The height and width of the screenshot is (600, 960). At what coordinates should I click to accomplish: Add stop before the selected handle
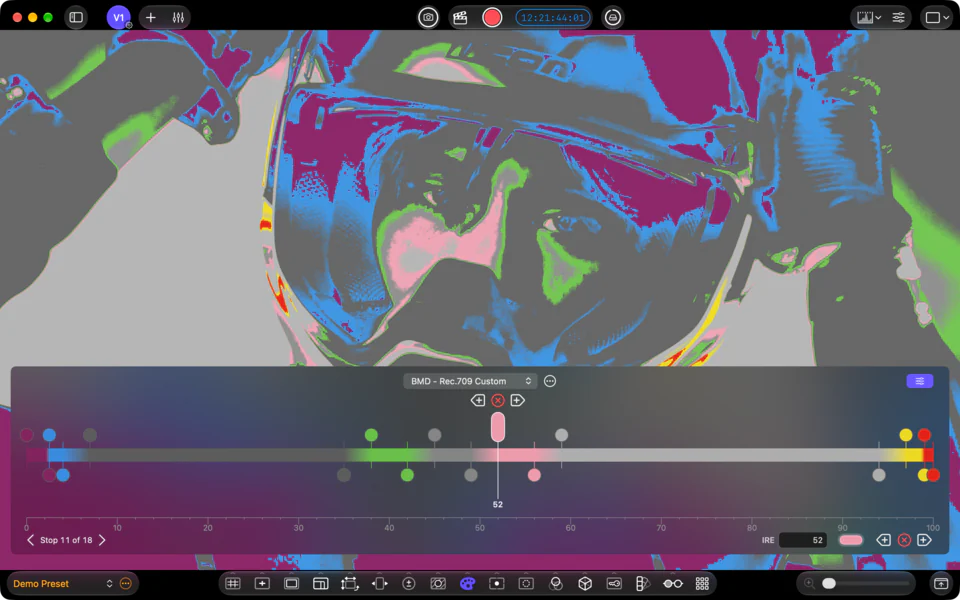point(478,400)
